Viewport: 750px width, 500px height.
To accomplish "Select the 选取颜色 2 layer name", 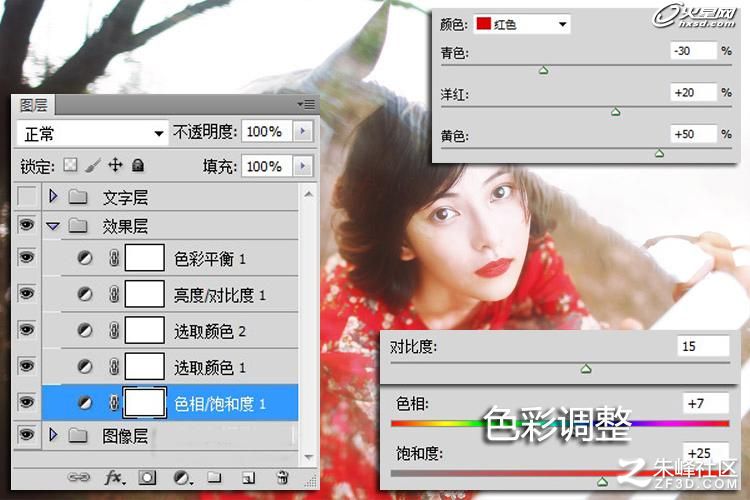I will tap(210, 331).
